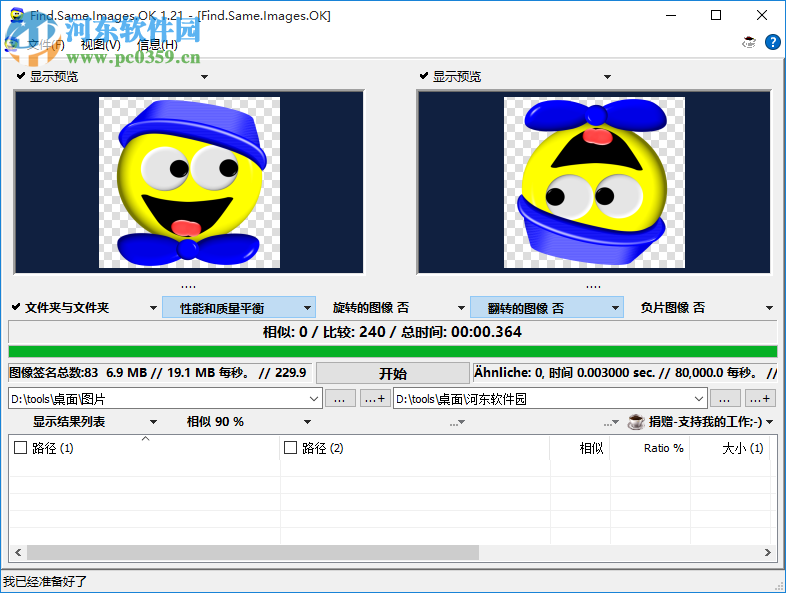Click the left smiley preview image

[189, 182]
